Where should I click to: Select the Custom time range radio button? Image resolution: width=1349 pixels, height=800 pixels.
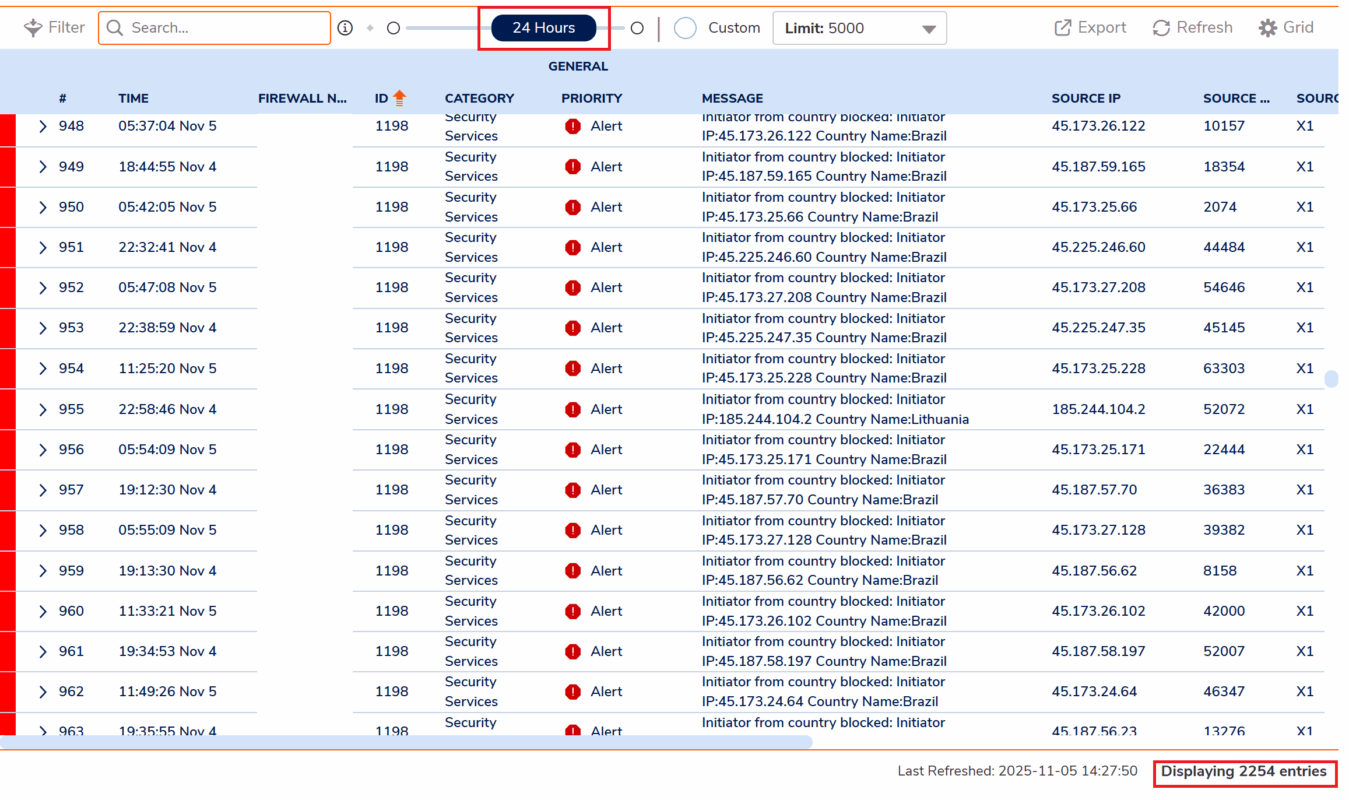coord(685,28)
